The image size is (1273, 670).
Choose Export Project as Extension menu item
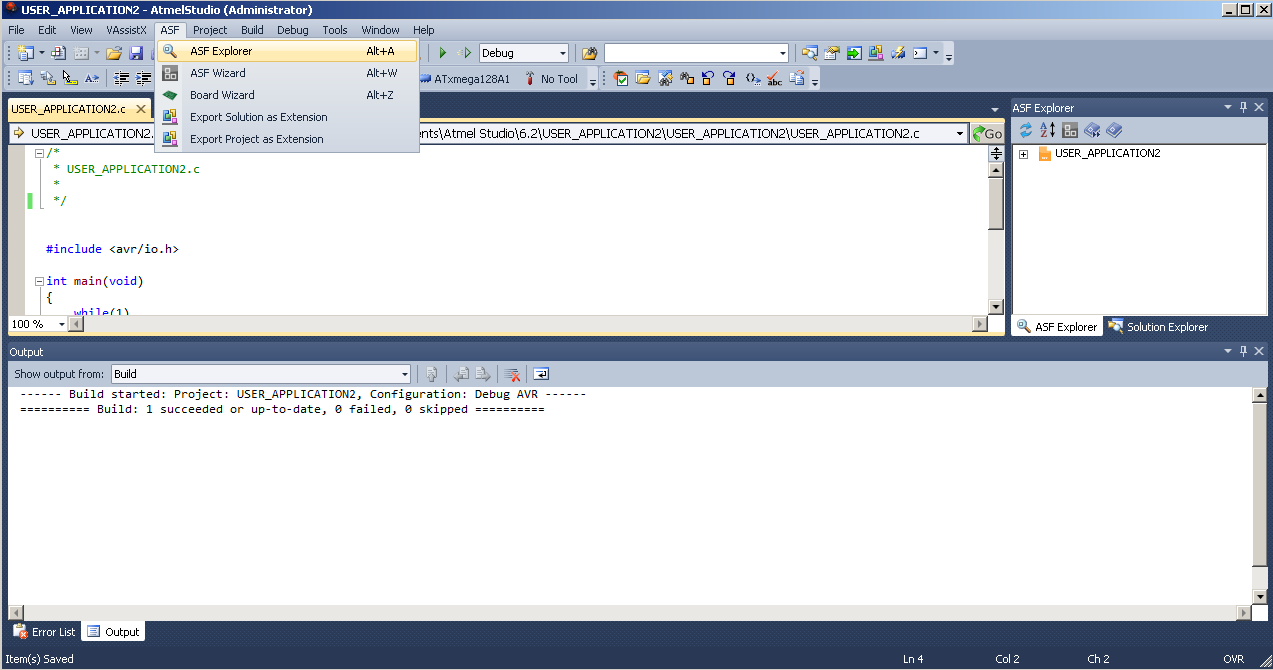(x=287, y=139)
